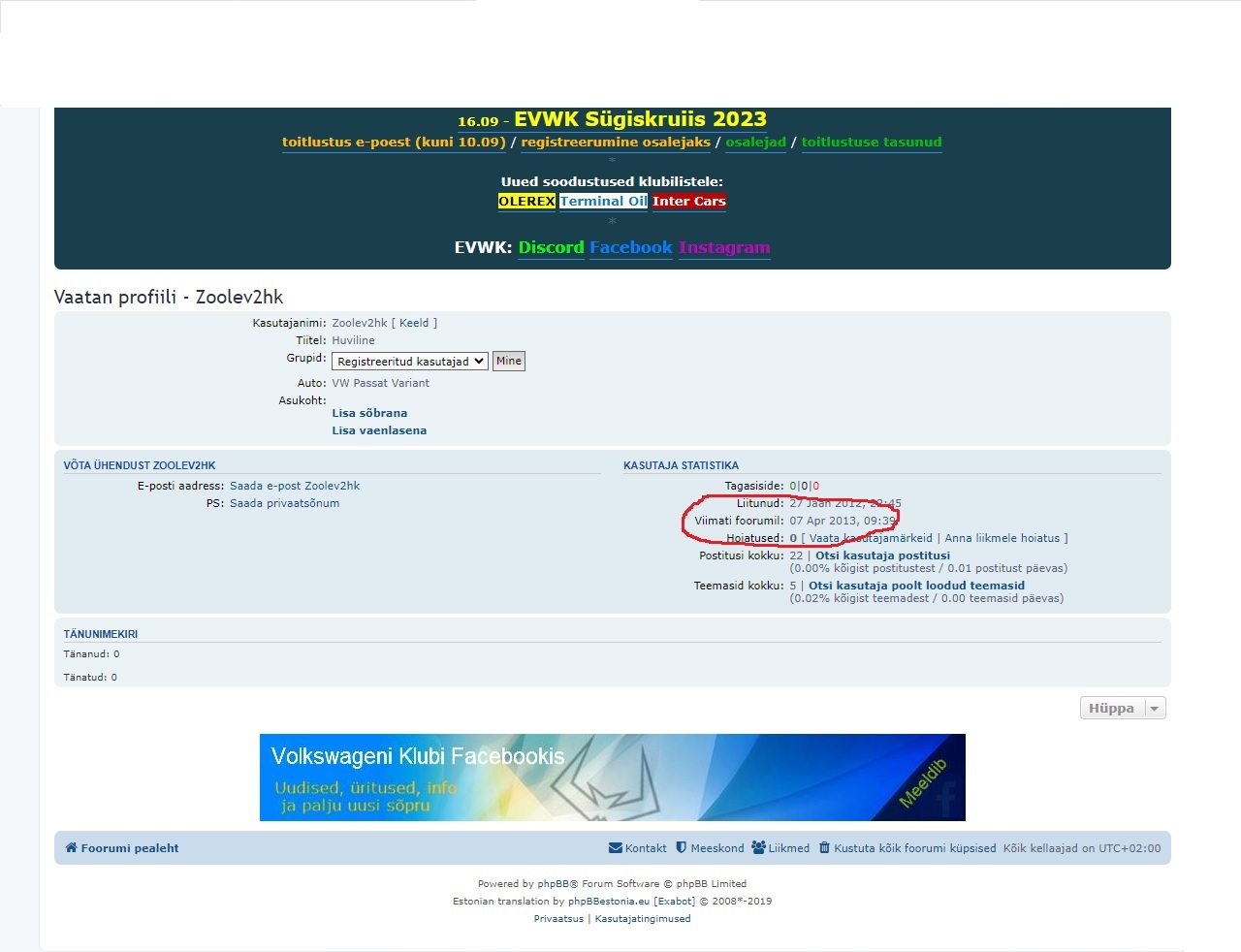The height and width of the screenshot is (952, 1241).
Task: Add user as friend via Lisa sõbrana
Action: click(369, 413)
